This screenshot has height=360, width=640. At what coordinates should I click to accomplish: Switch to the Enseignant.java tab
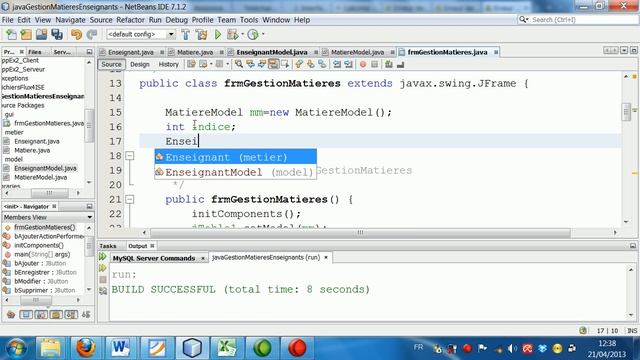(131, 52)
